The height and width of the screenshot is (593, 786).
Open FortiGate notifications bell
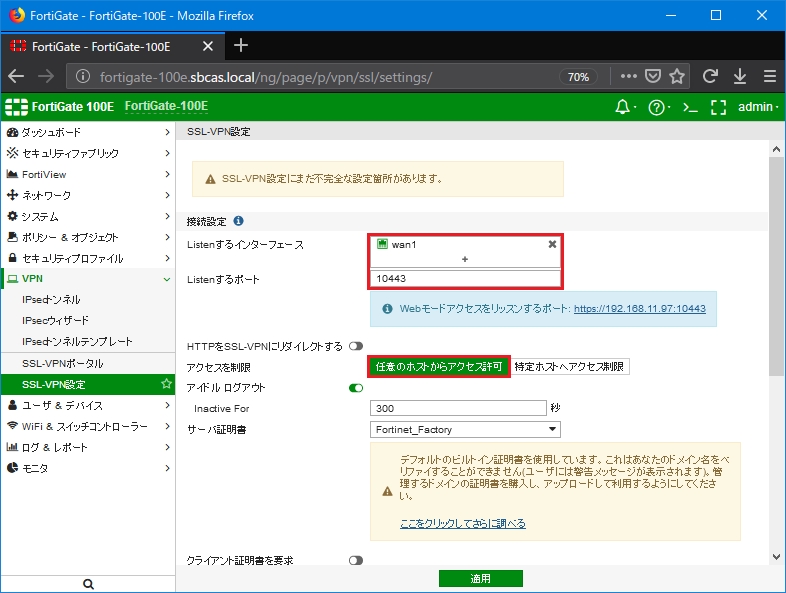(x=623, y=107)
